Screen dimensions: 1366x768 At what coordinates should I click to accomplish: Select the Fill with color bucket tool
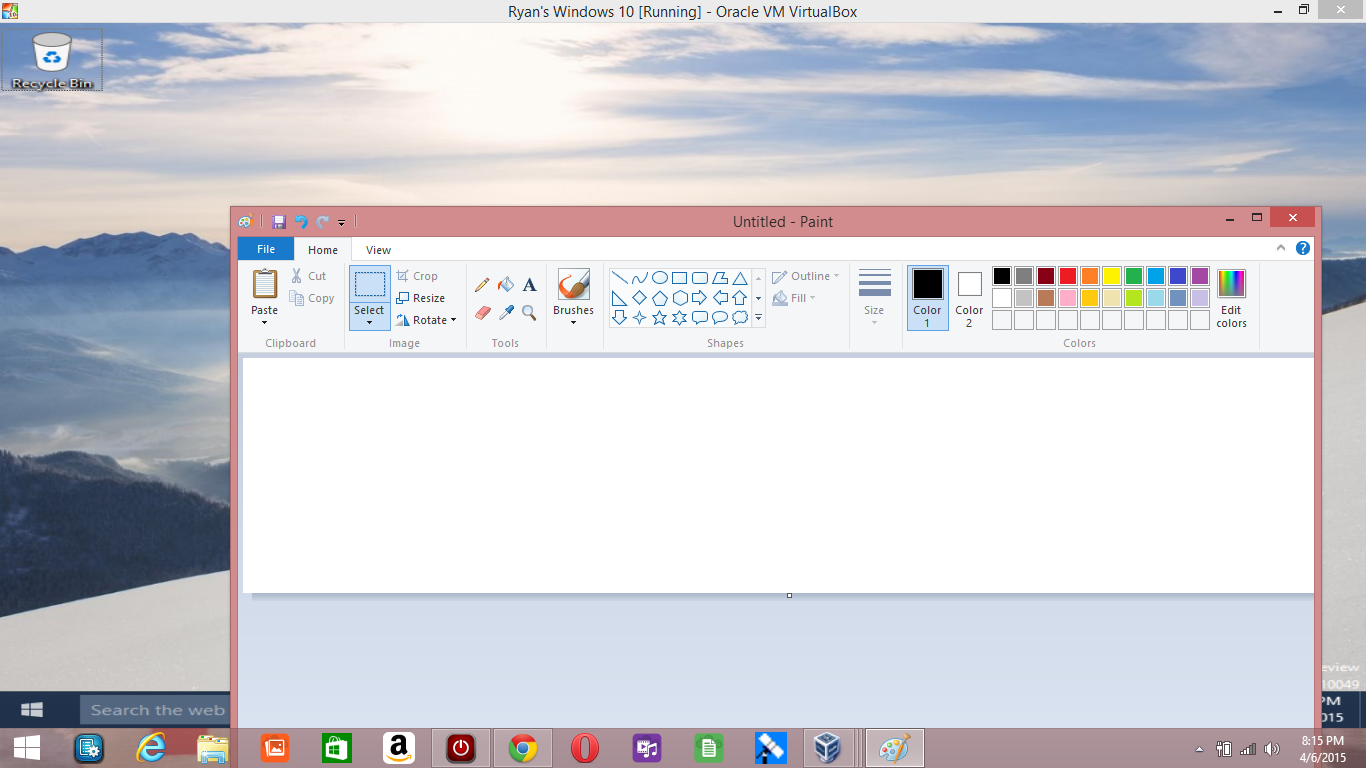coord(505,283)
